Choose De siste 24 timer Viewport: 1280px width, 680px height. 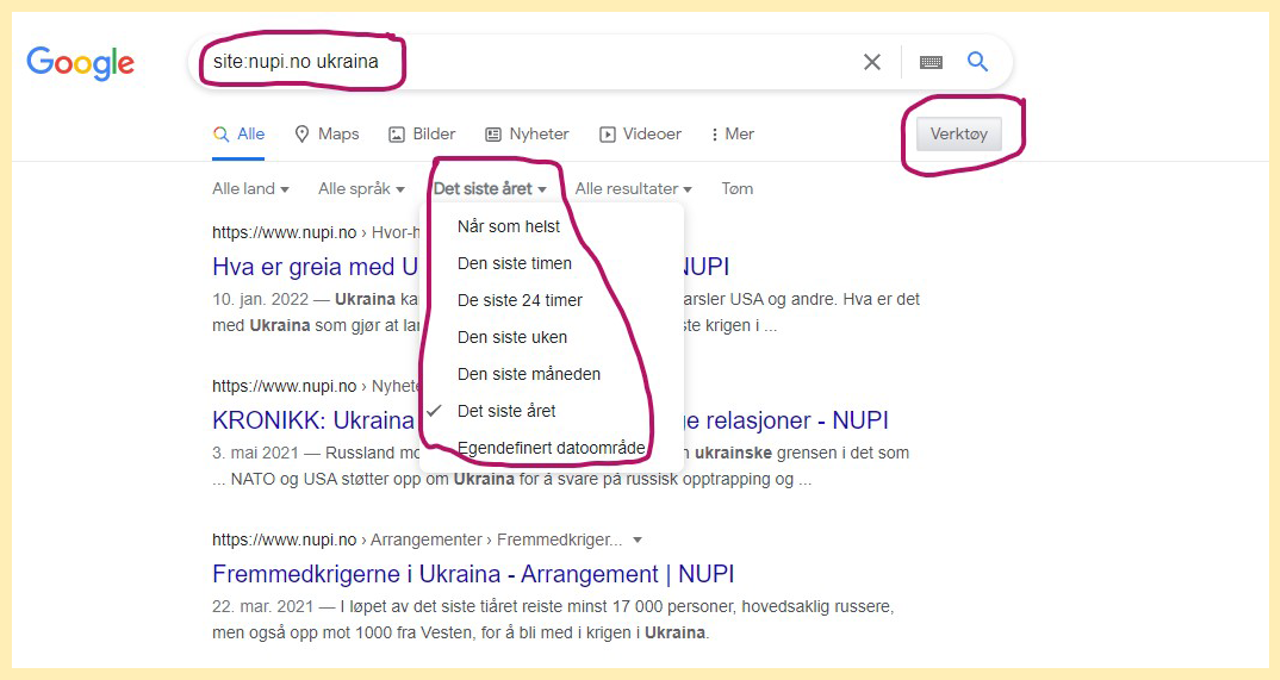(x=551, y=300)
